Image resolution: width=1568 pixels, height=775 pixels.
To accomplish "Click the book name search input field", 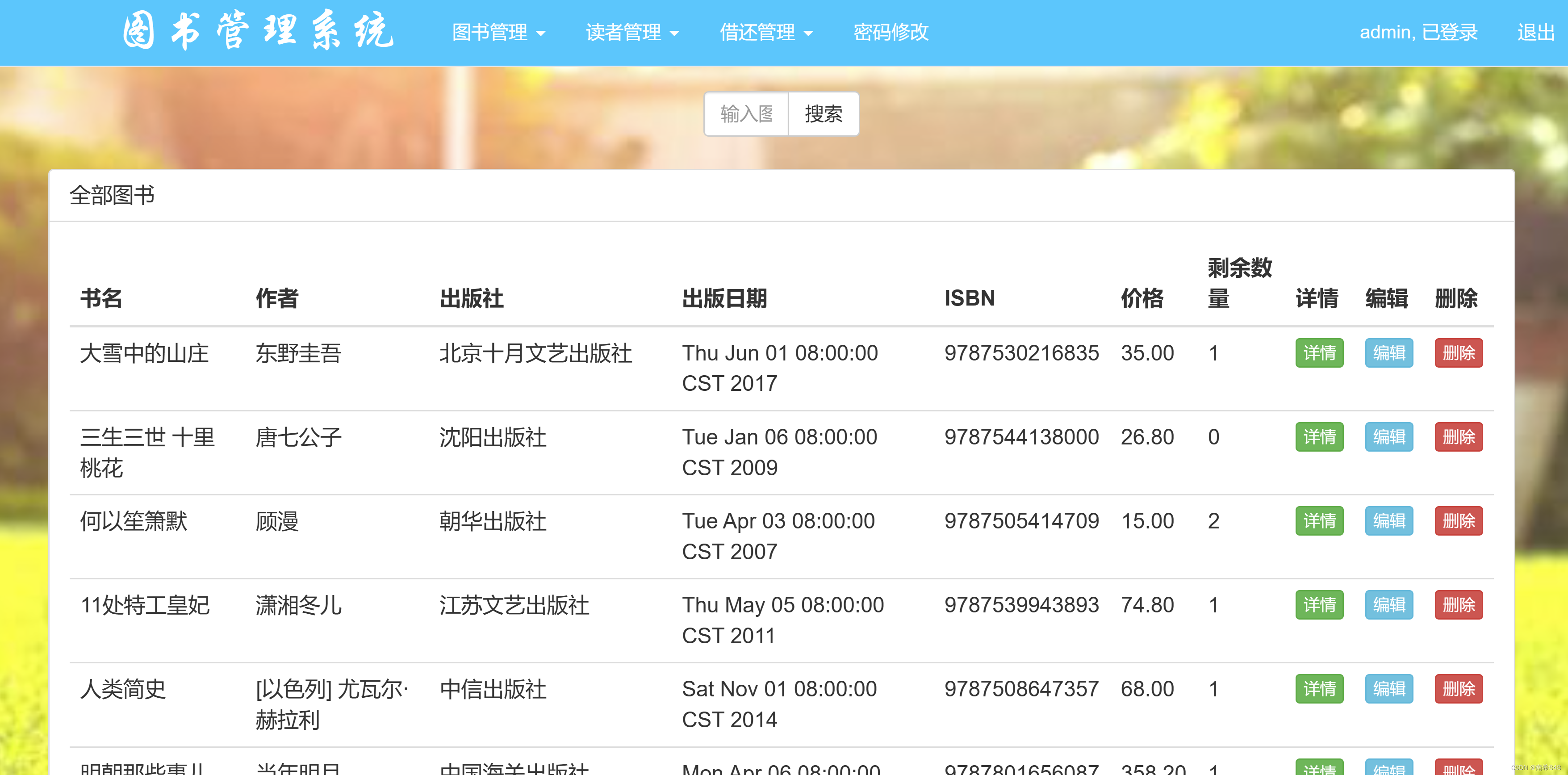I will pos(746,114).
